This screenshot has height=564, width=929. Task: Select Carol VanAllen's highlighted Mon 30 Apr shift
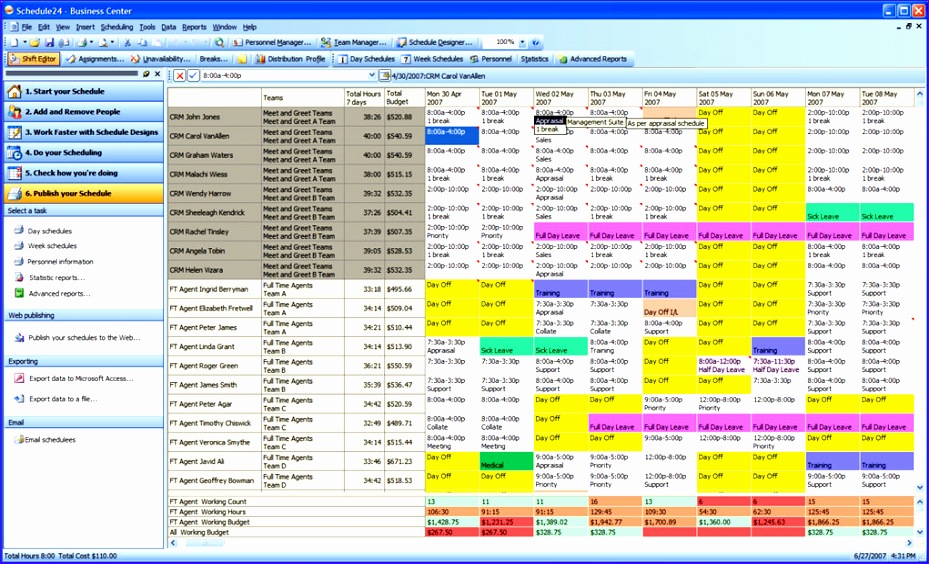(x=452, y=136)
